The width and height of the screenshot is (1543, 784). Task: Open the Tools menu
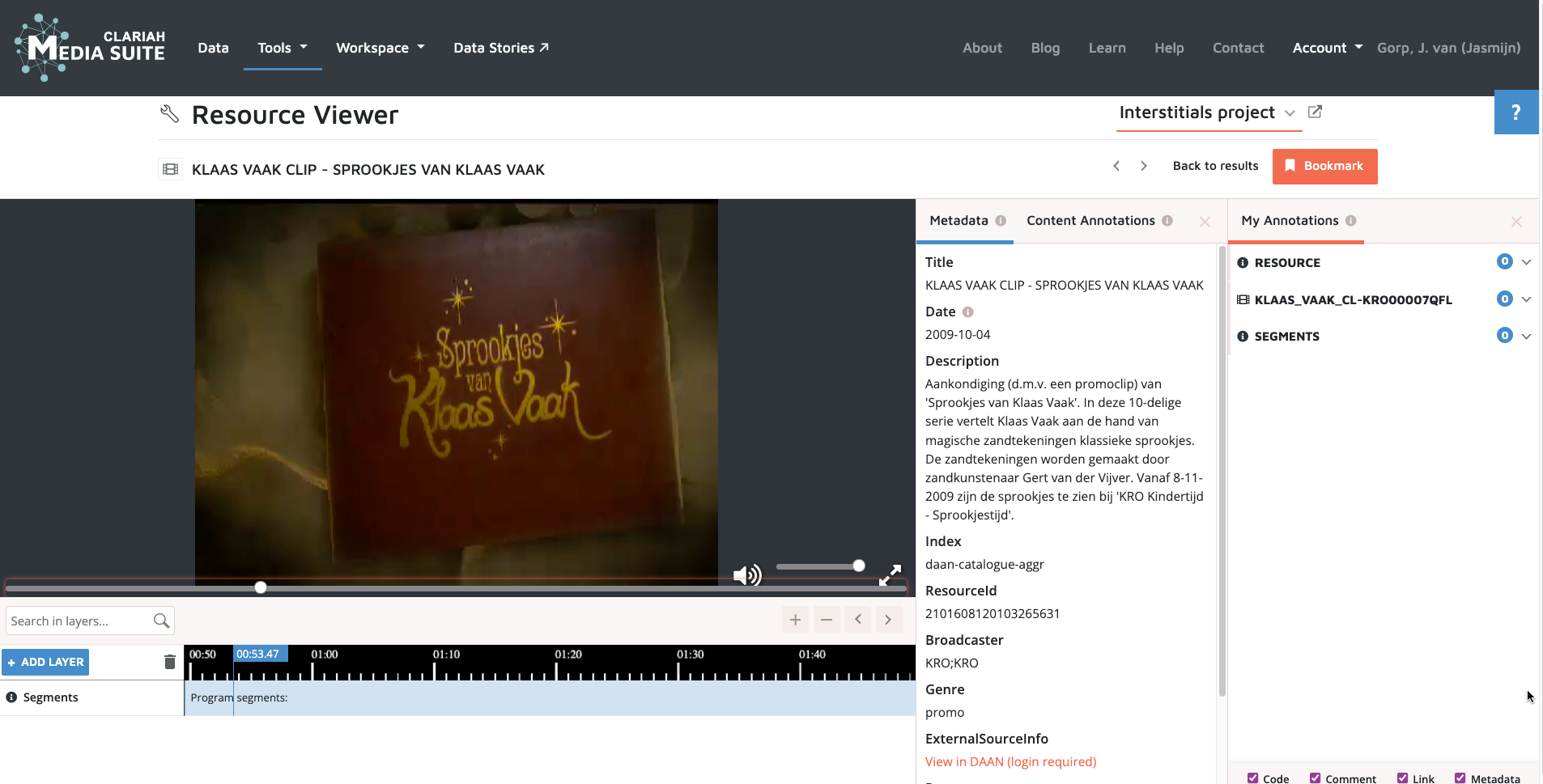tap(282, 48)
